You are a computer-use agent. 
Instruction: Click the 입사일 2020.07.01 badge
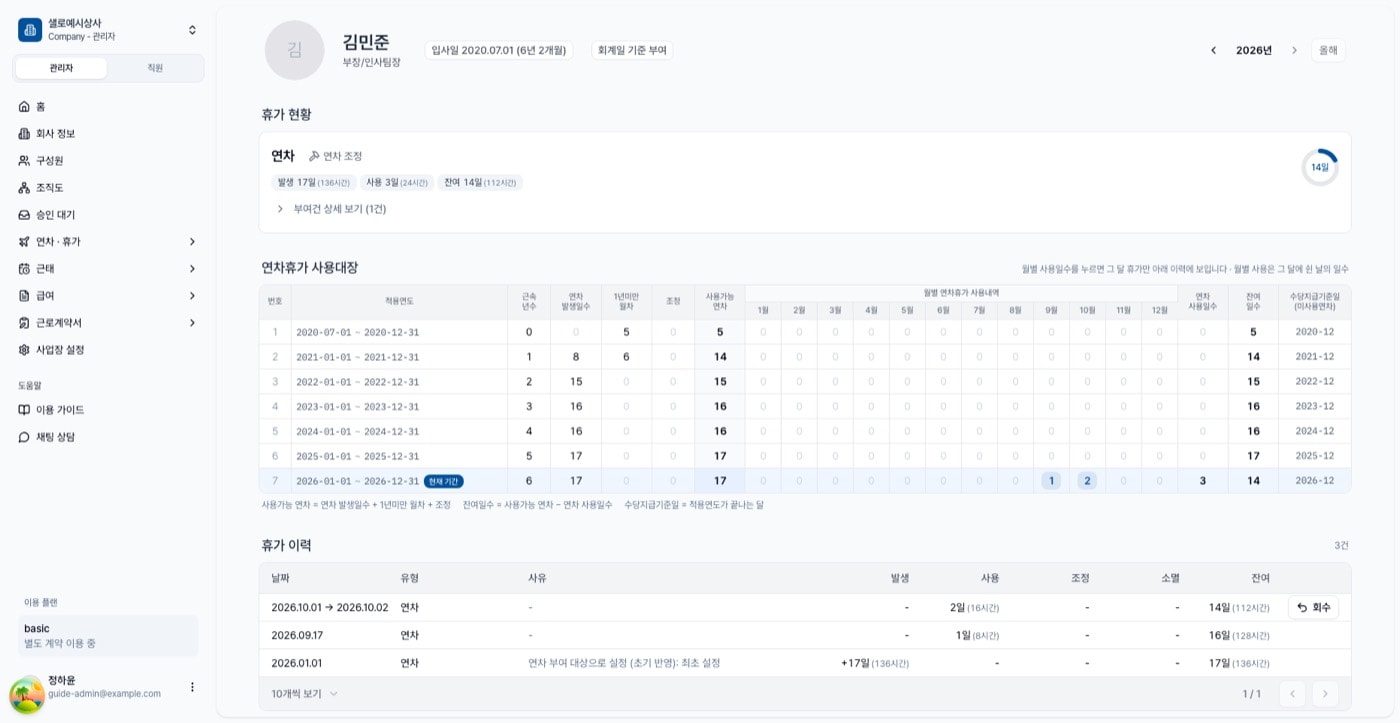[x=498, y=50]
